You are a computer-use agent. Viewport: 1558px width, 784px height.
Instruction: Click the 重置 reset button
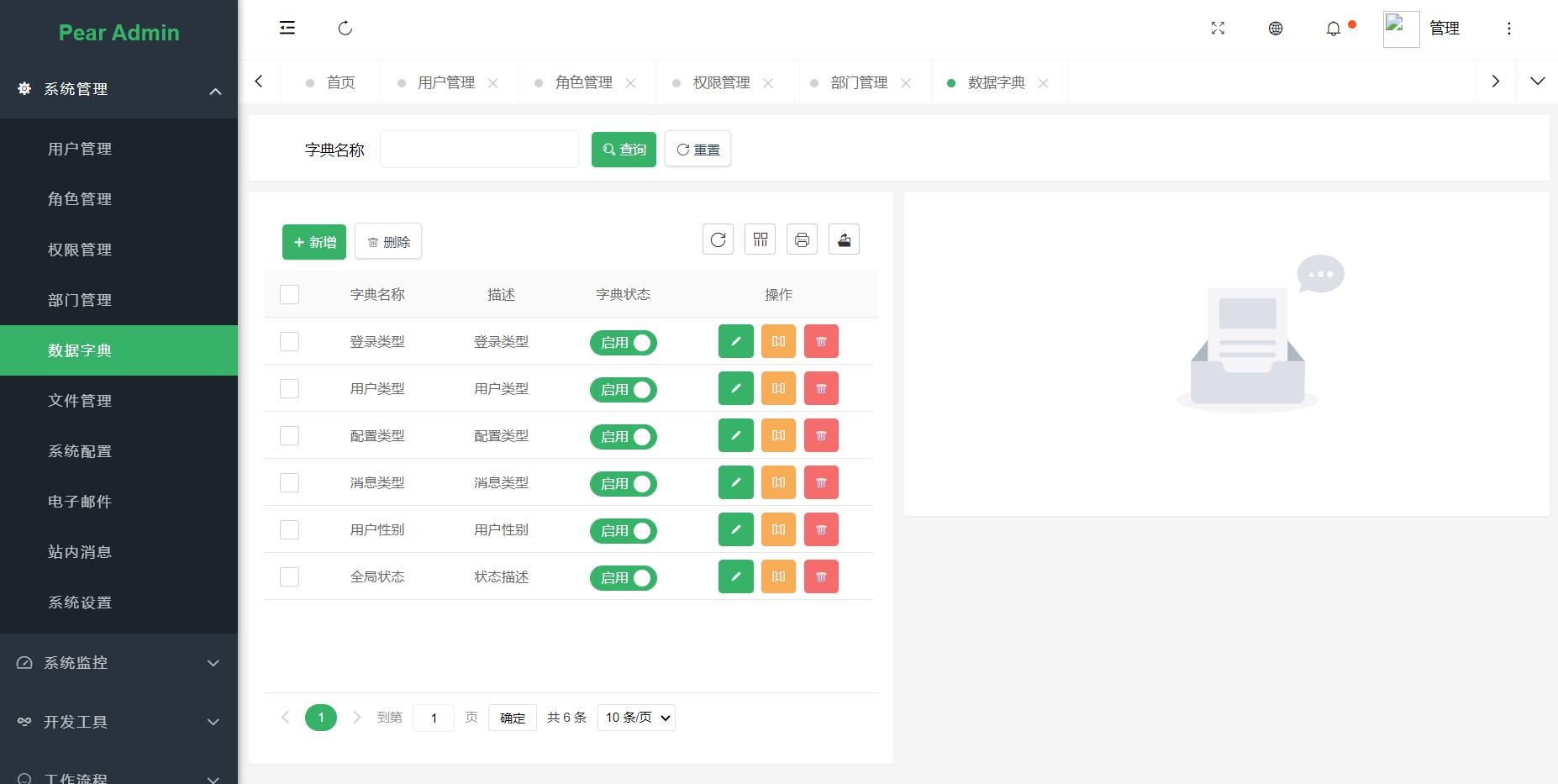pos(697,149)
